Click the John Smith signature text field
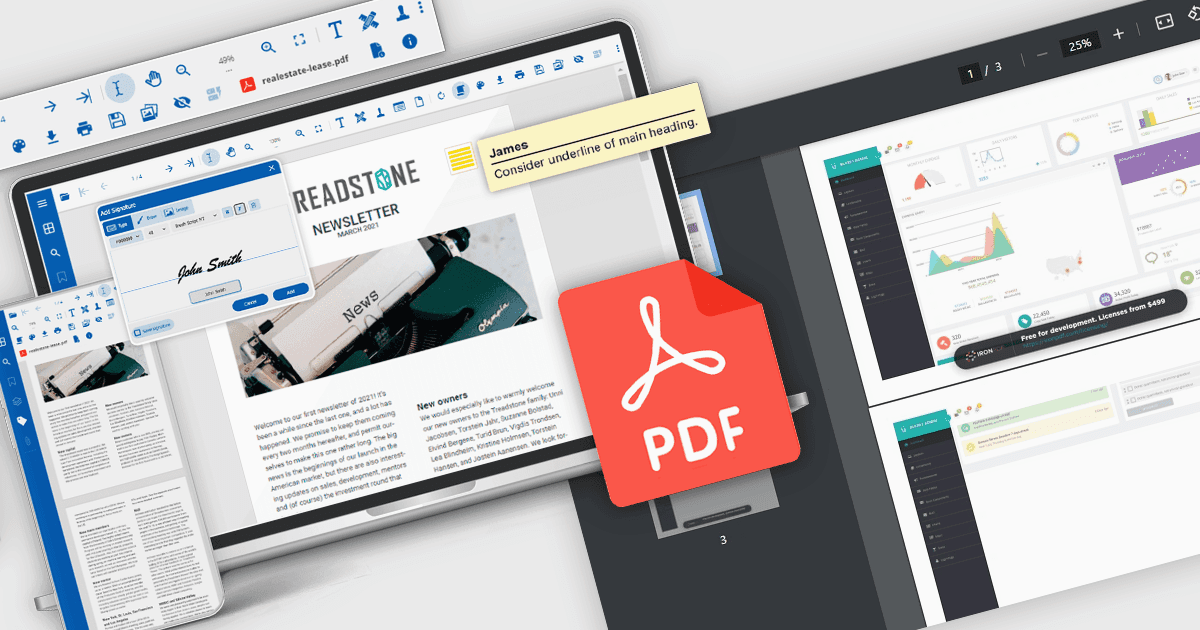 pos(215,291)
